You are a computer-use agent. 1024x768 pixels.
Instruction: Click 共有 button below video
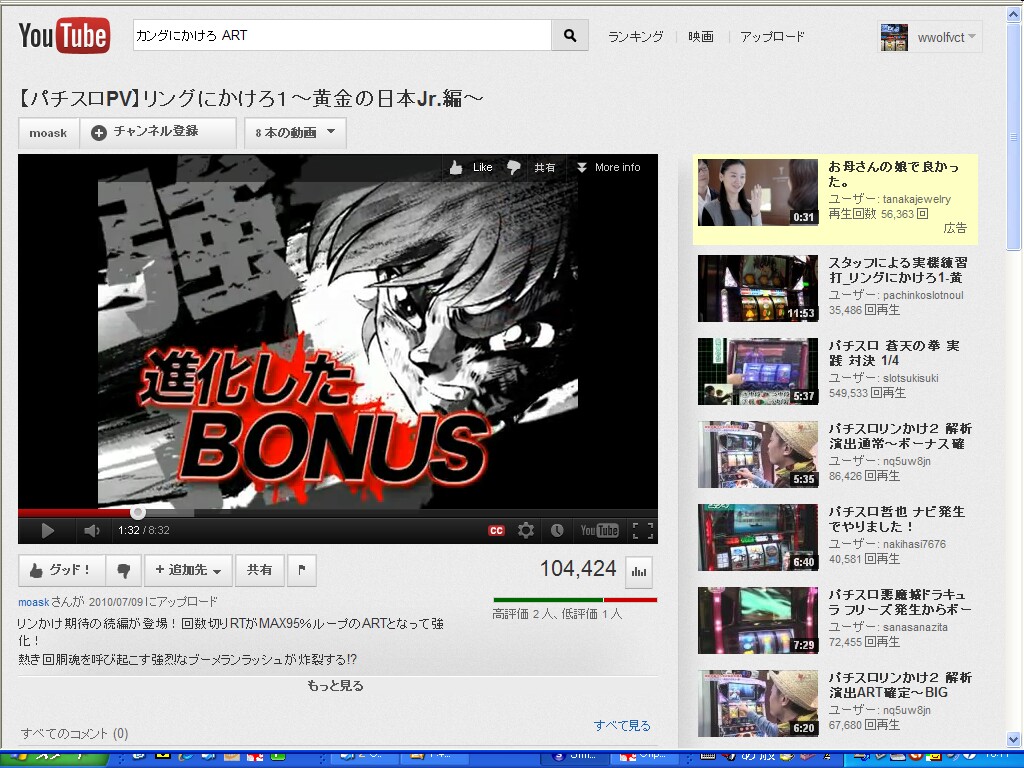click(x=259, y=570)
